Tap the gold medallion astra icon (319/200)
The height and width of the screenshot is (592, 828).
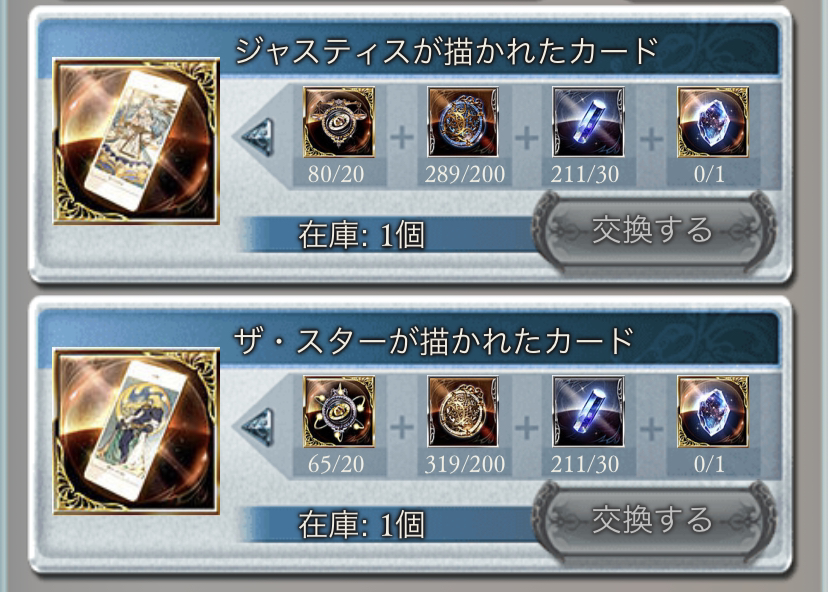[463, 411]
